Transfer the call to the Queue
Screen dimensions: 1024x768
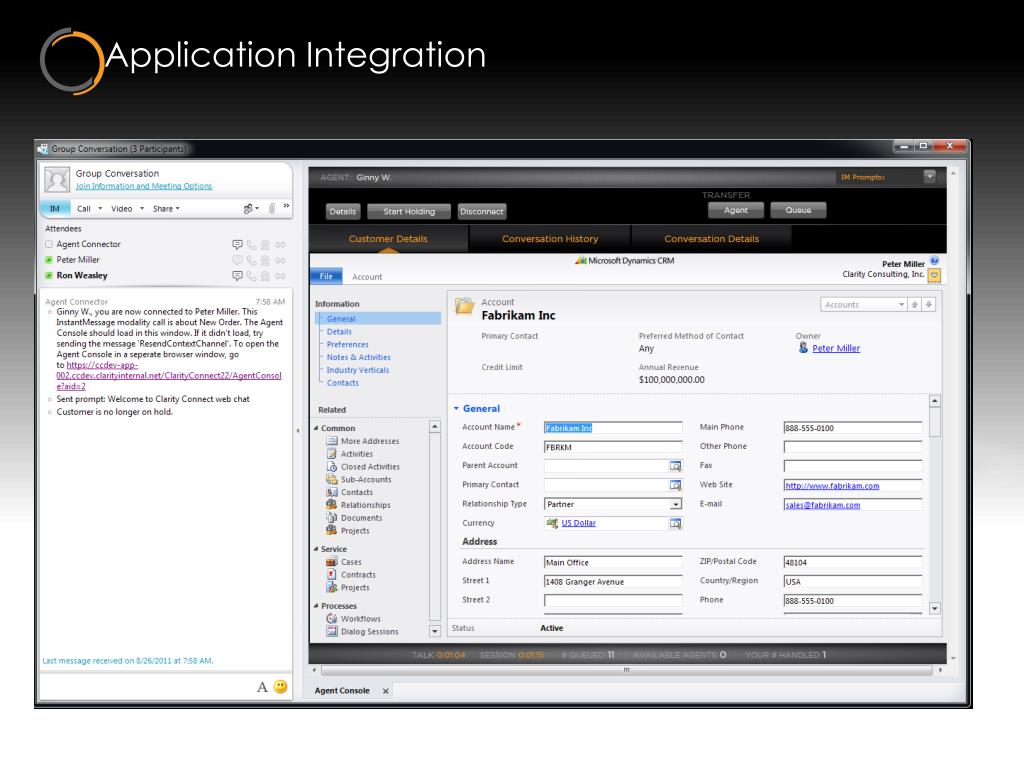point(798,210)
